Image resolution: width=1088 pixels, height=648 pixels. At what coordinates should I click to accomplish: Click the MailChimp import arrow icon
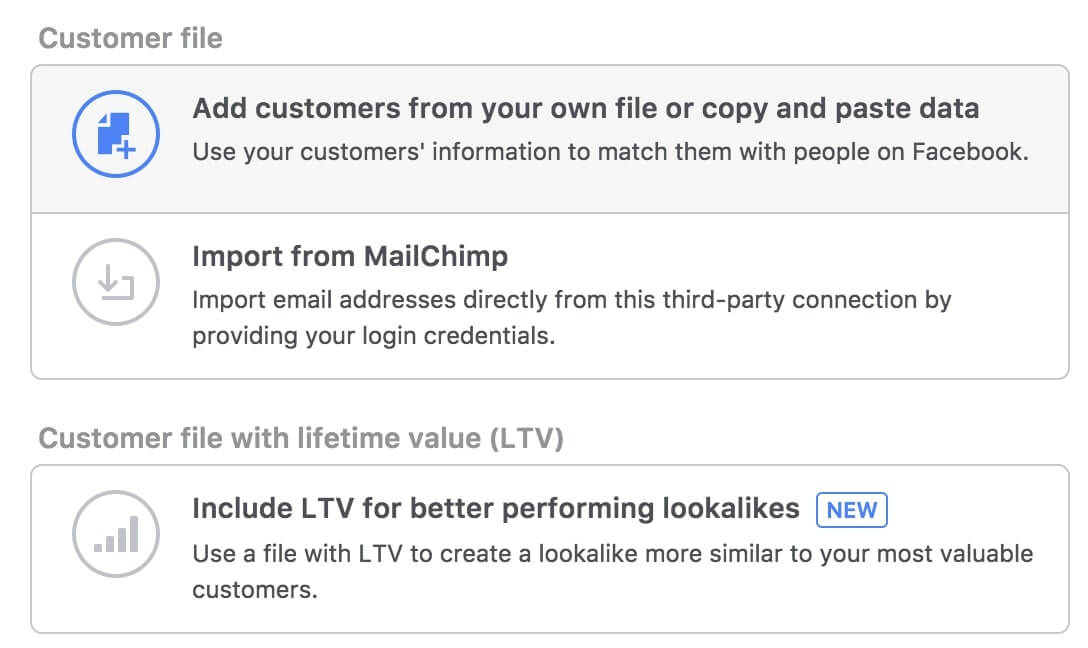coord(116,283)
